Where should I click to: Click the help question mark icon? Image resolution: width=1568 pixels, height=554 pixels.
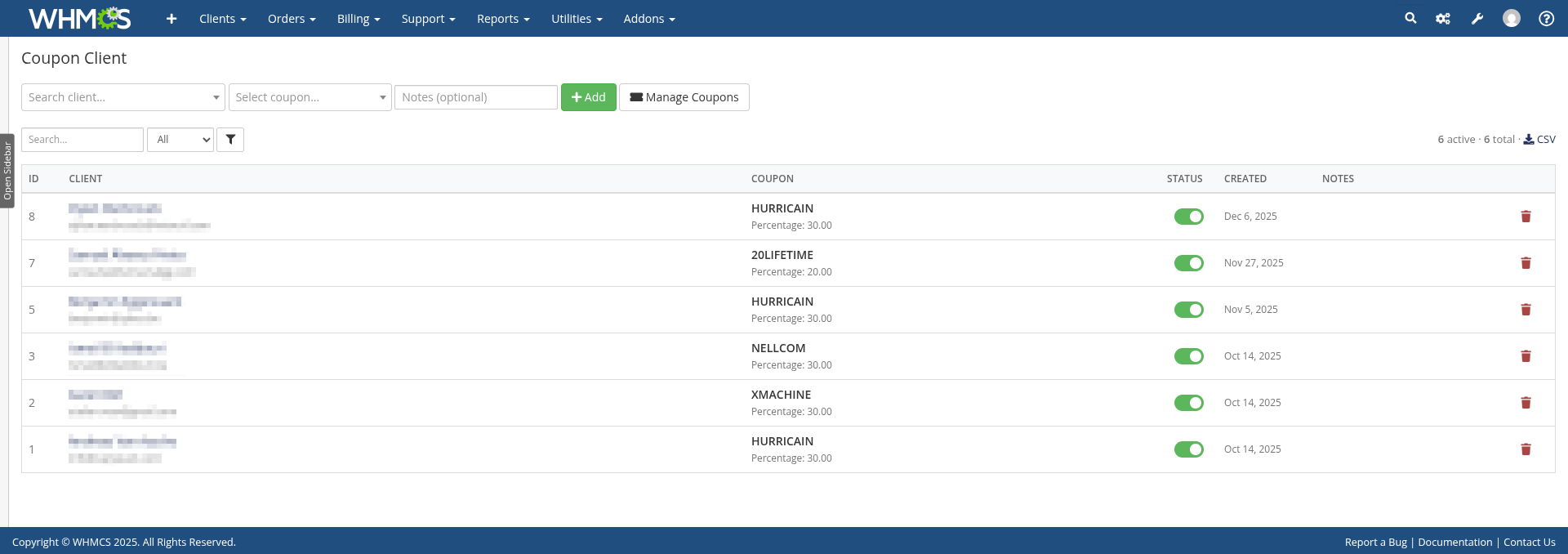pos(1546,18)
